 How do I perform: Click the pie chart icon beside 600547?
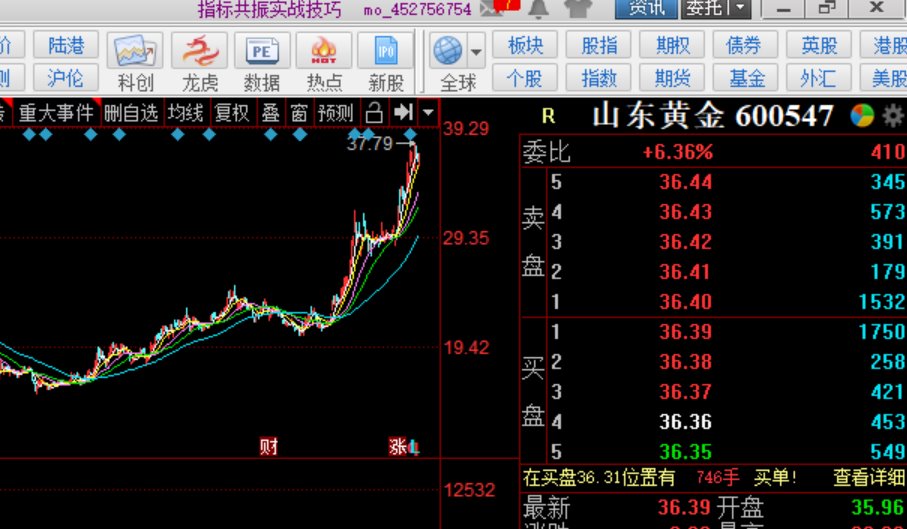[x=862, y=115]
